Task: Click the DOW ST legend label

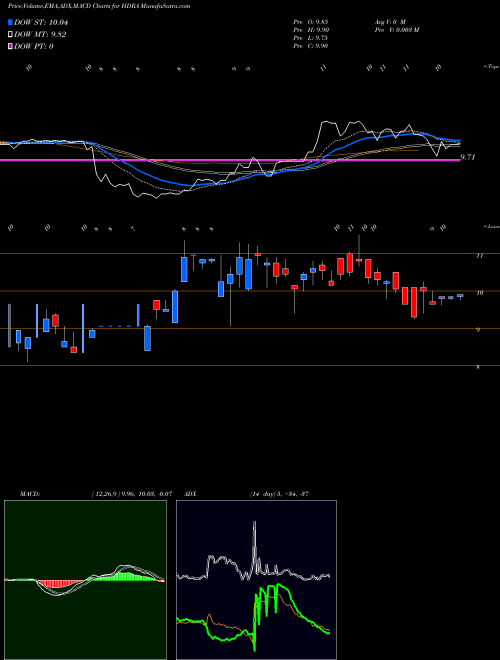Action: coord(41,22)
